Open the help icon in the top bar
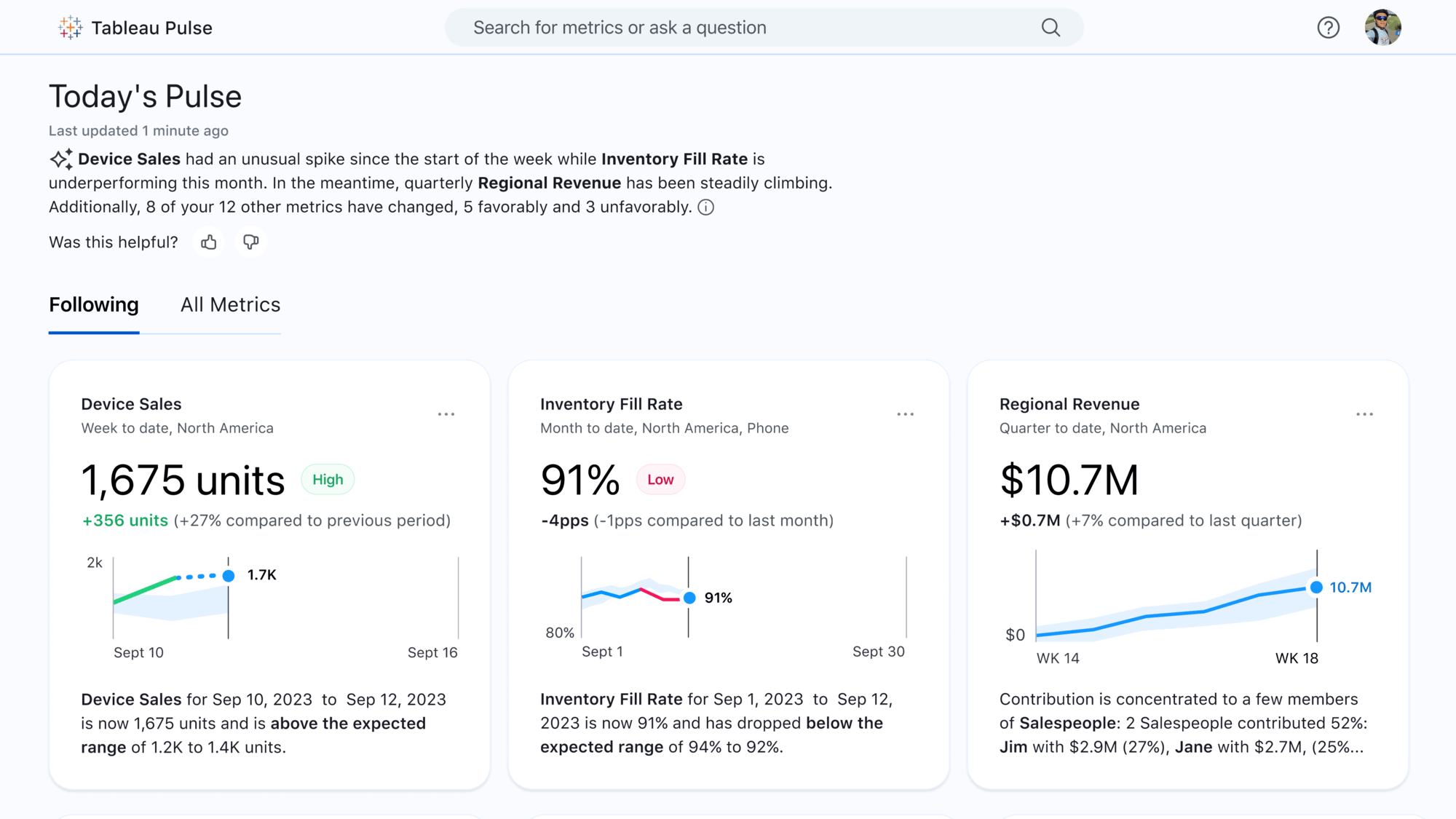The width and height of the screenshot is (1456, 819). pos(1328,27)
